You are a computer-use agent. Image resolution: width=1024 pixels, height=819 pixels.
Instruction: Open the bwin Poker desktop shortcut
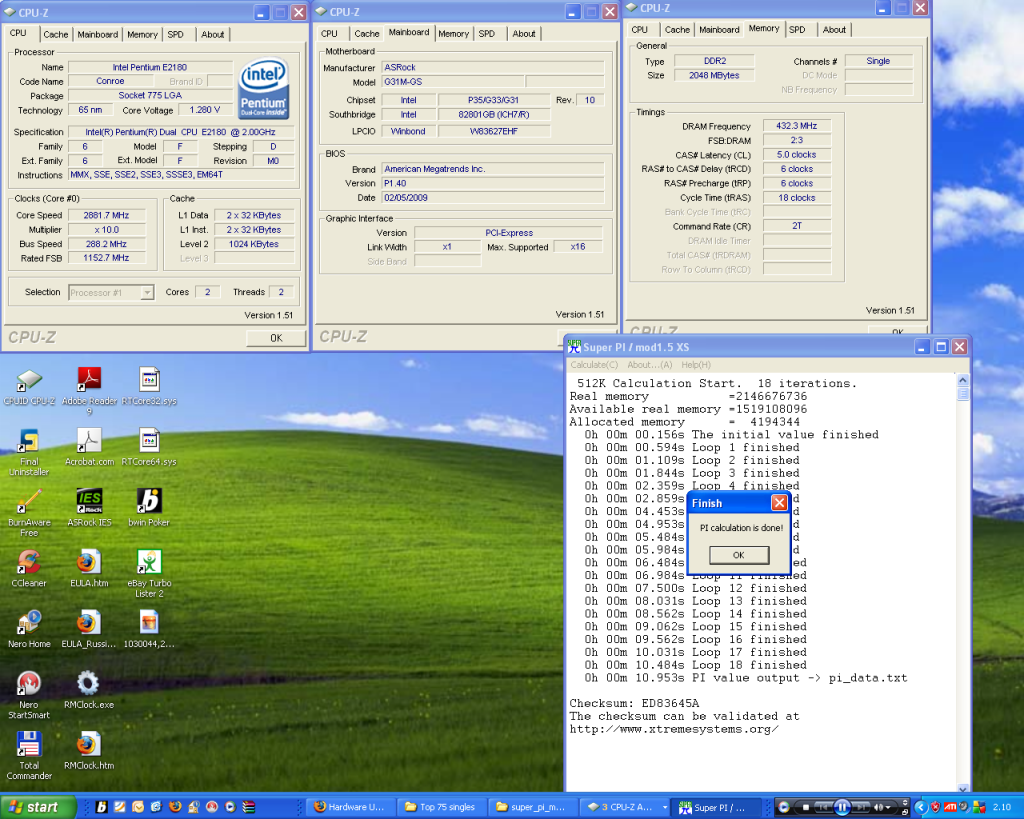coord(149,502)
